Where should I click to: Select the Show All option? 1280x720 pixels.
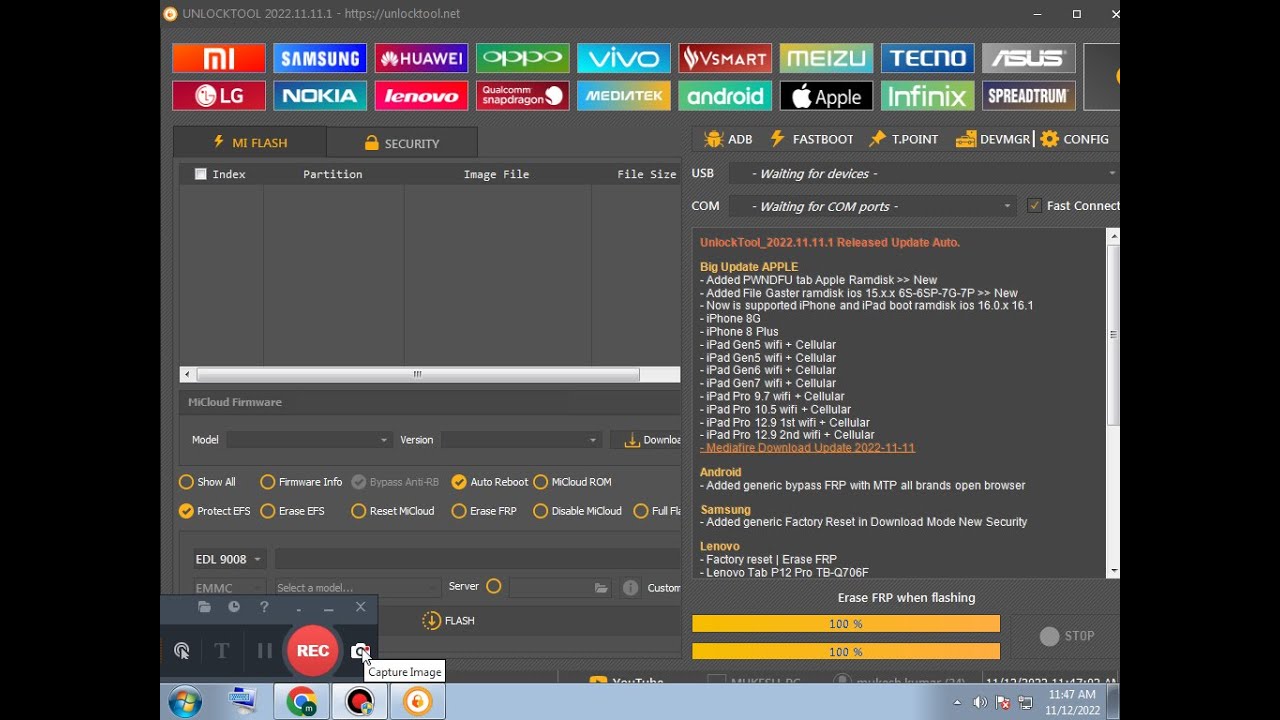(208, 482)
